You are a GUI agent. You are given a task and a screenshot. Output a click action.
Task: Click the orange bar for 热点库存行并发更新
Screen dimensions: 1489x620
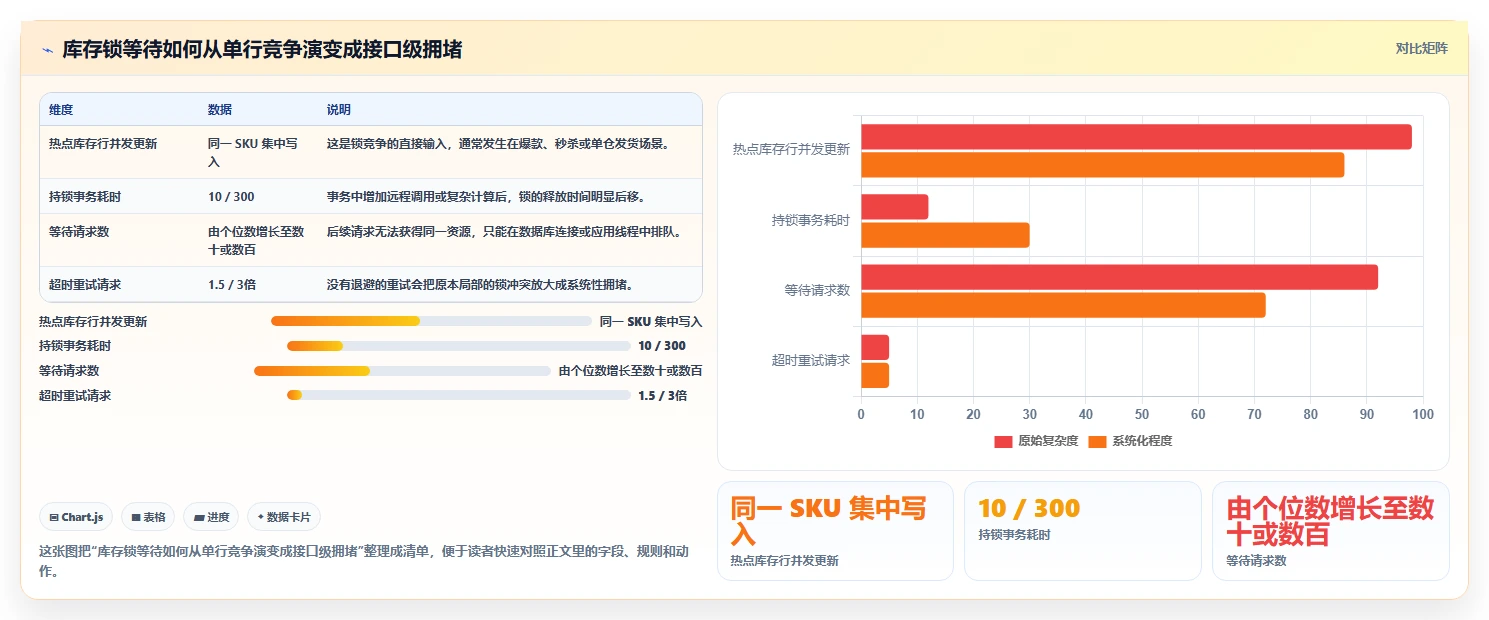click(1102, 165)
